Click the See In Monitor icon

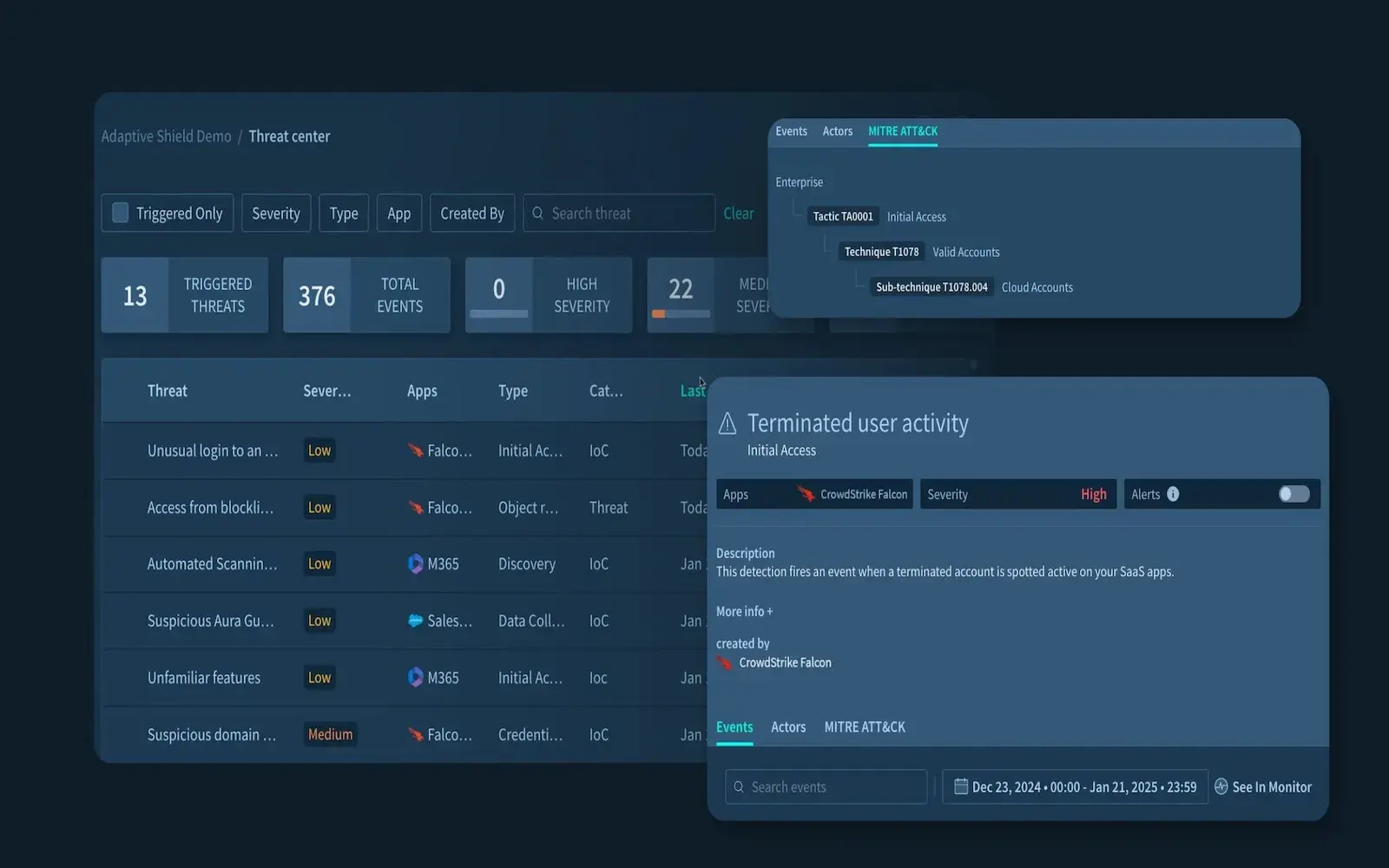1221,786
